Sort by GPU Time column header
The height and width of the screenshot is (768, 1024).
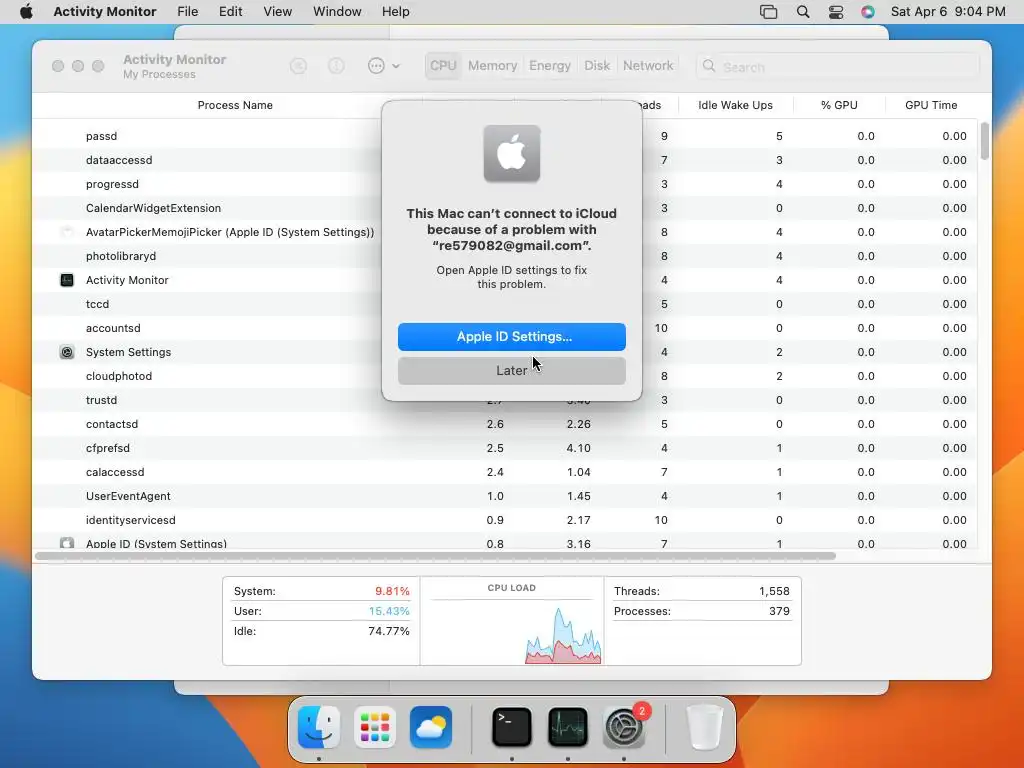(931, 105)
